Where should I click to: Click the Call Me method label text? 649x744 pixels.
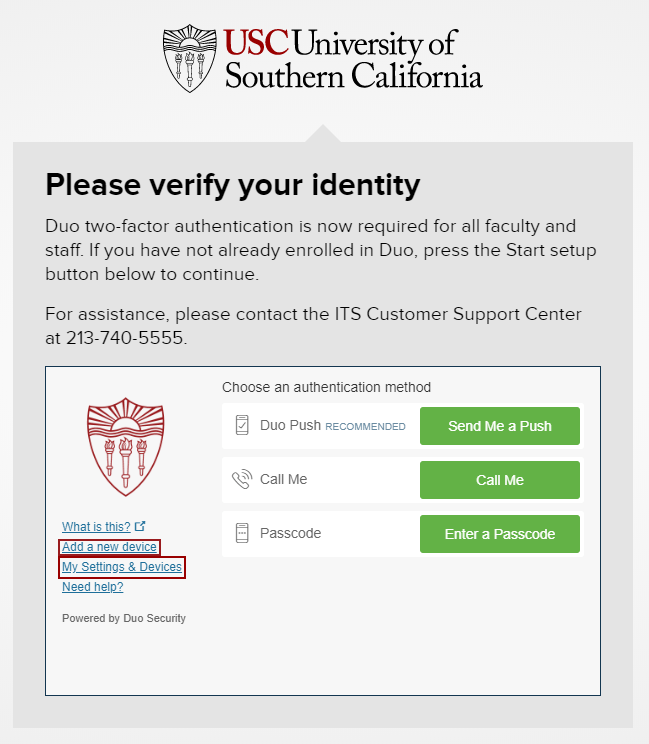pyautogui.click(x=283, y=479)
